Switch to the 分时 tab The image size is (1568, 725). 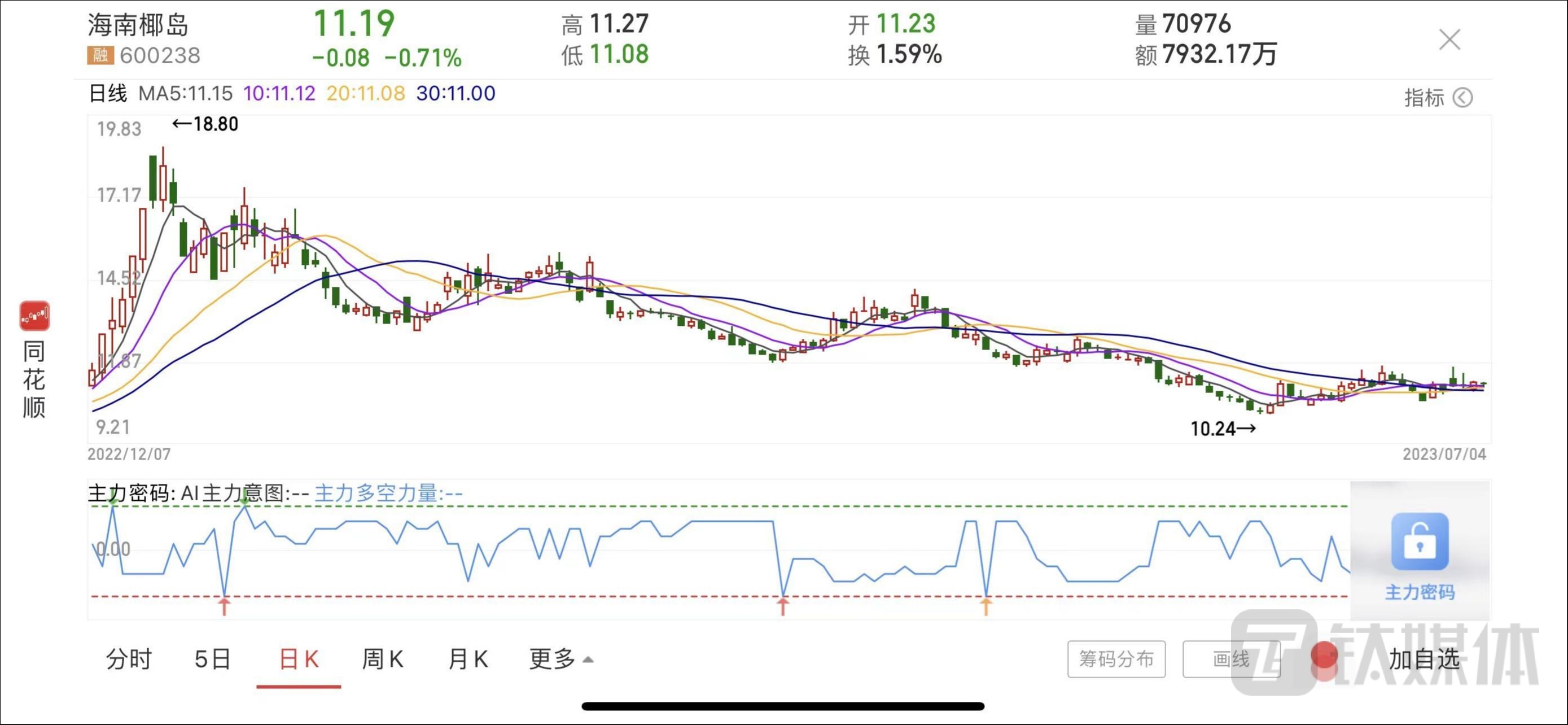(x=129, y=658)
